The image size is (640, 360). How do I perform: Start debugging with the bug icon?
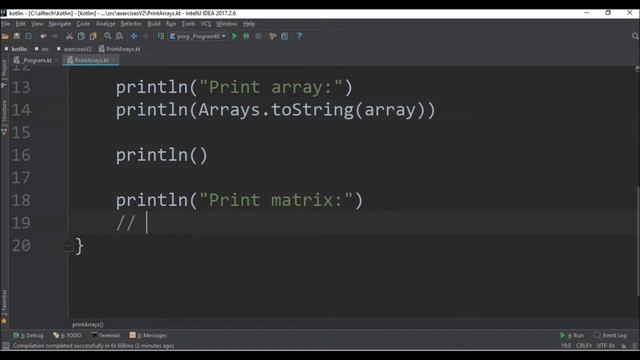pyautogui.click(x=246, y=36)
